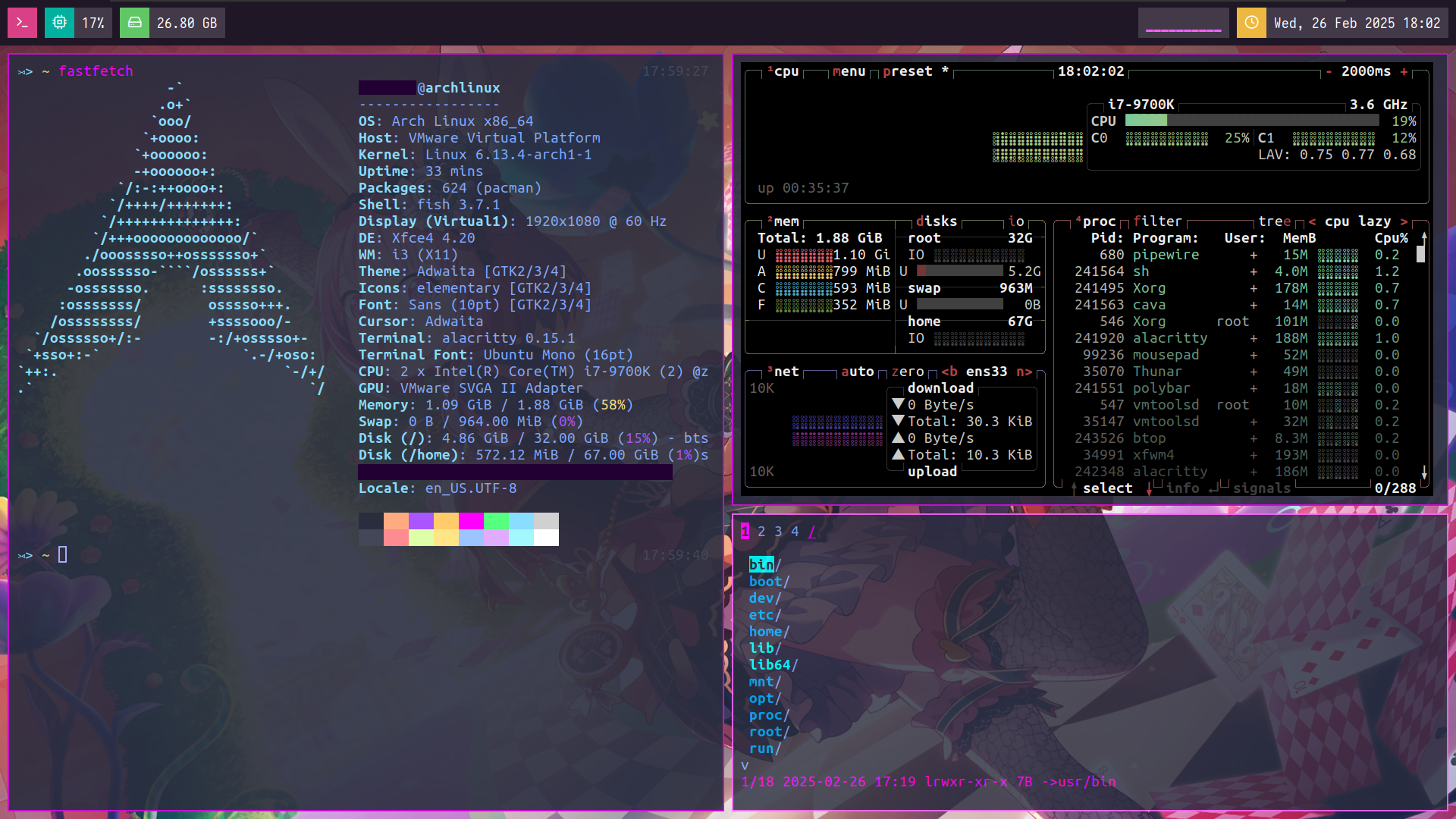Image resolution: width=1456 pixels, height=819 pixels.
Task: Click zero in the btop net box
Action: tap(908, 372)
